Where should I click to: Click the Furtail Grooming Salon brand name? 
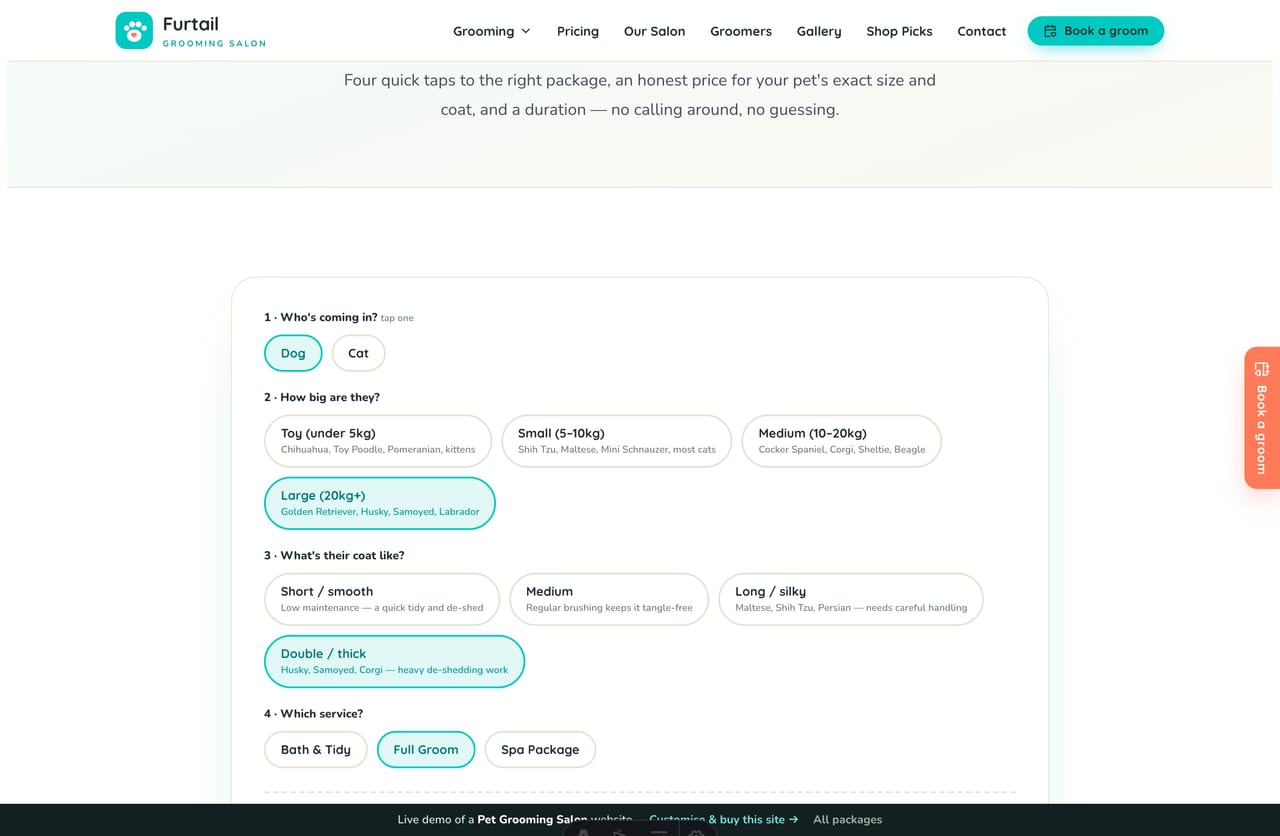pyautogui.click(x=214, y=31)
